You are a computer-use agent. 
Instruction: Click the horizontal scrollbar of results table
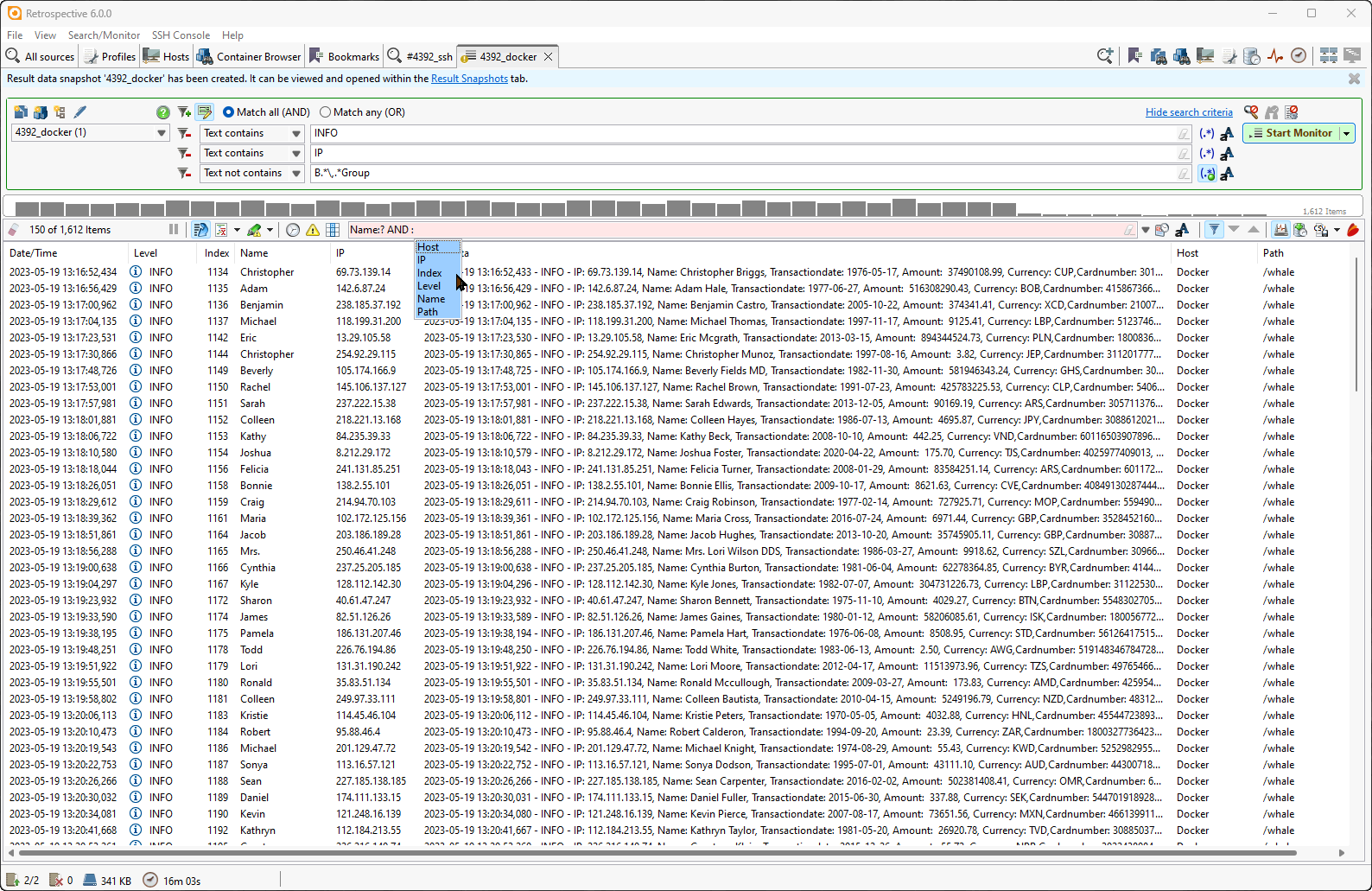point(657,853)
